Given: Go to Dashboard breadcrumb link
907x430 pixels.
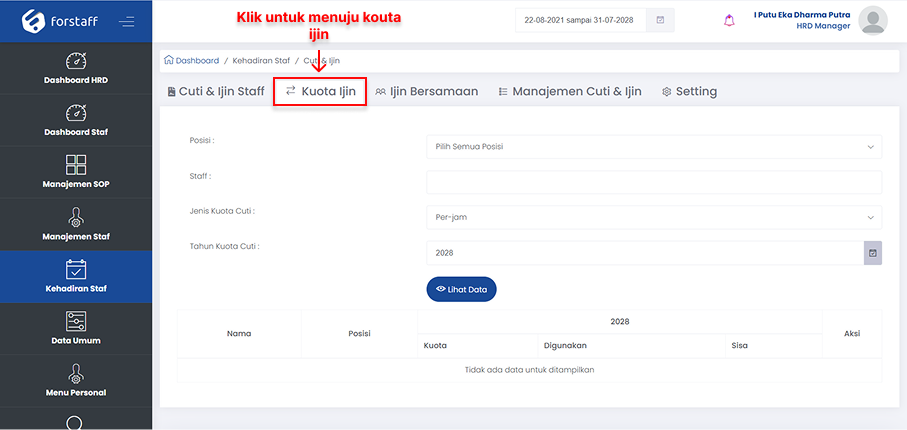Looking at the screenshot, I should [x=197, y=60].
